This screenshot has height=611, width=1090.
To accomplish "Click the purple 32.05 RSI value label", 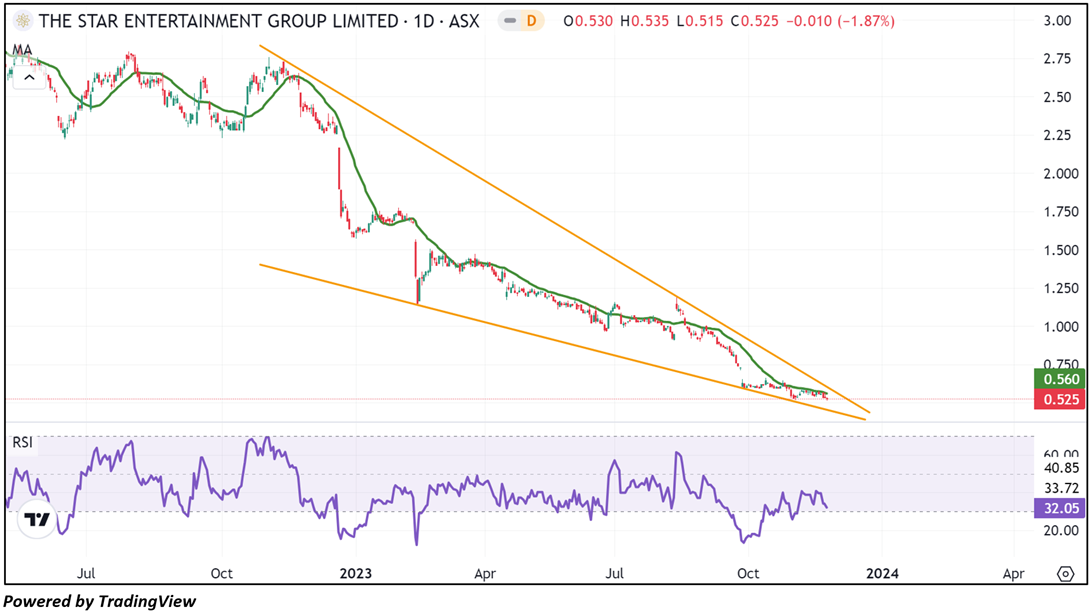I will pyautogui.click(x=1059, y=508).
